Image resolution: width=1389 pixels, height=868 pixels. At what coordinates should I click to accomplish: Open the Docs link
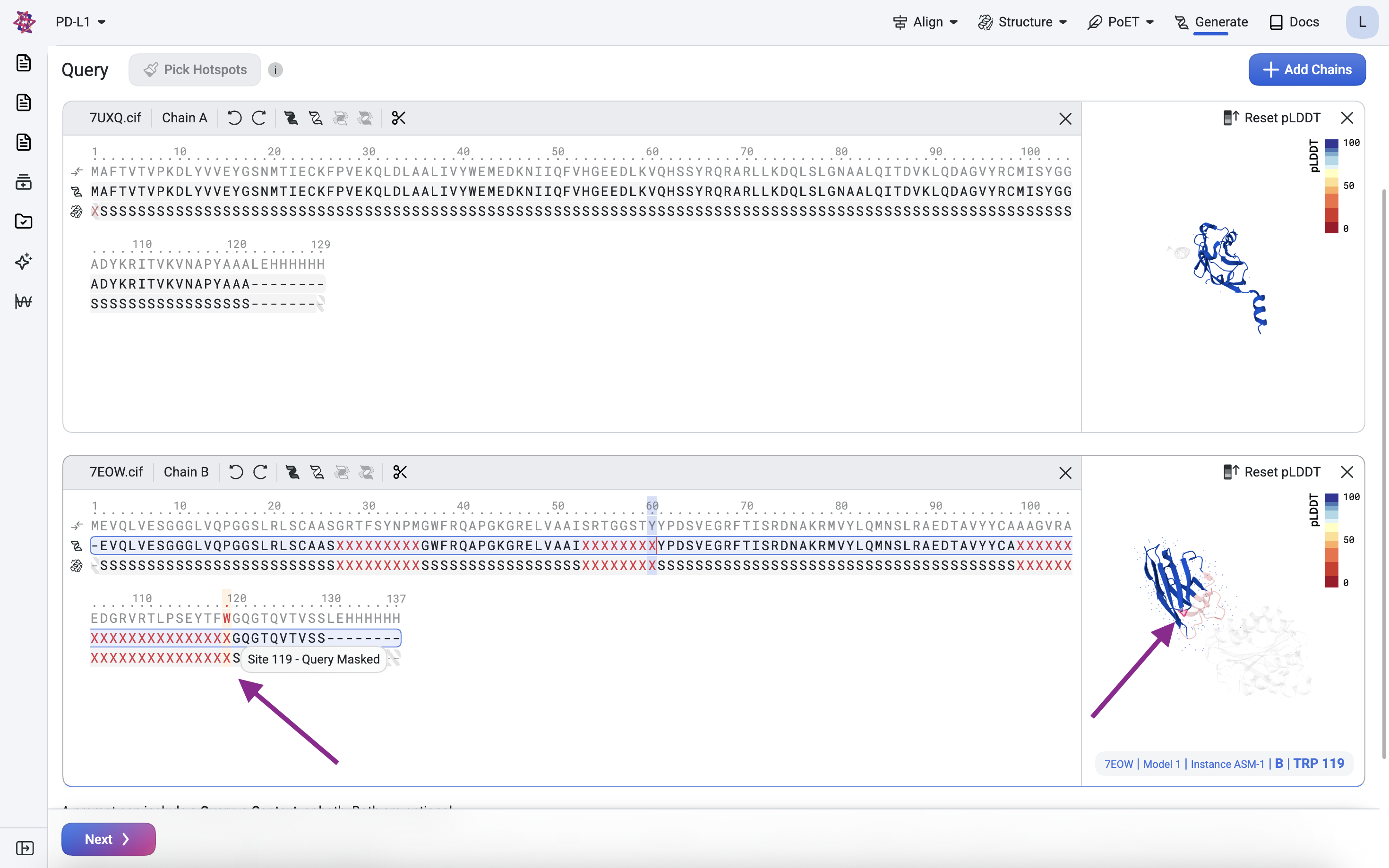[1294, 22]
